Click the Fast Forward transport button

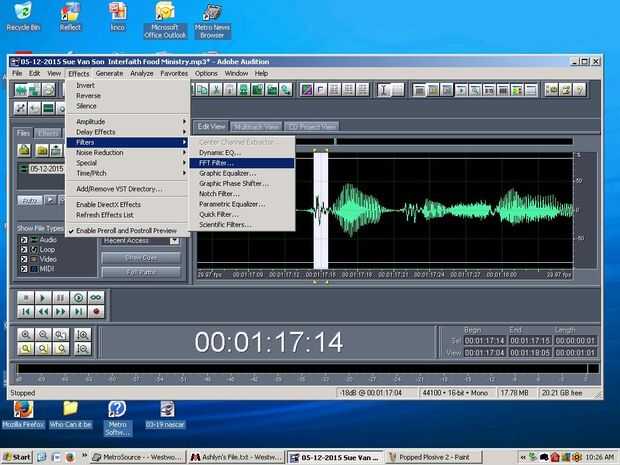point(60,312)
